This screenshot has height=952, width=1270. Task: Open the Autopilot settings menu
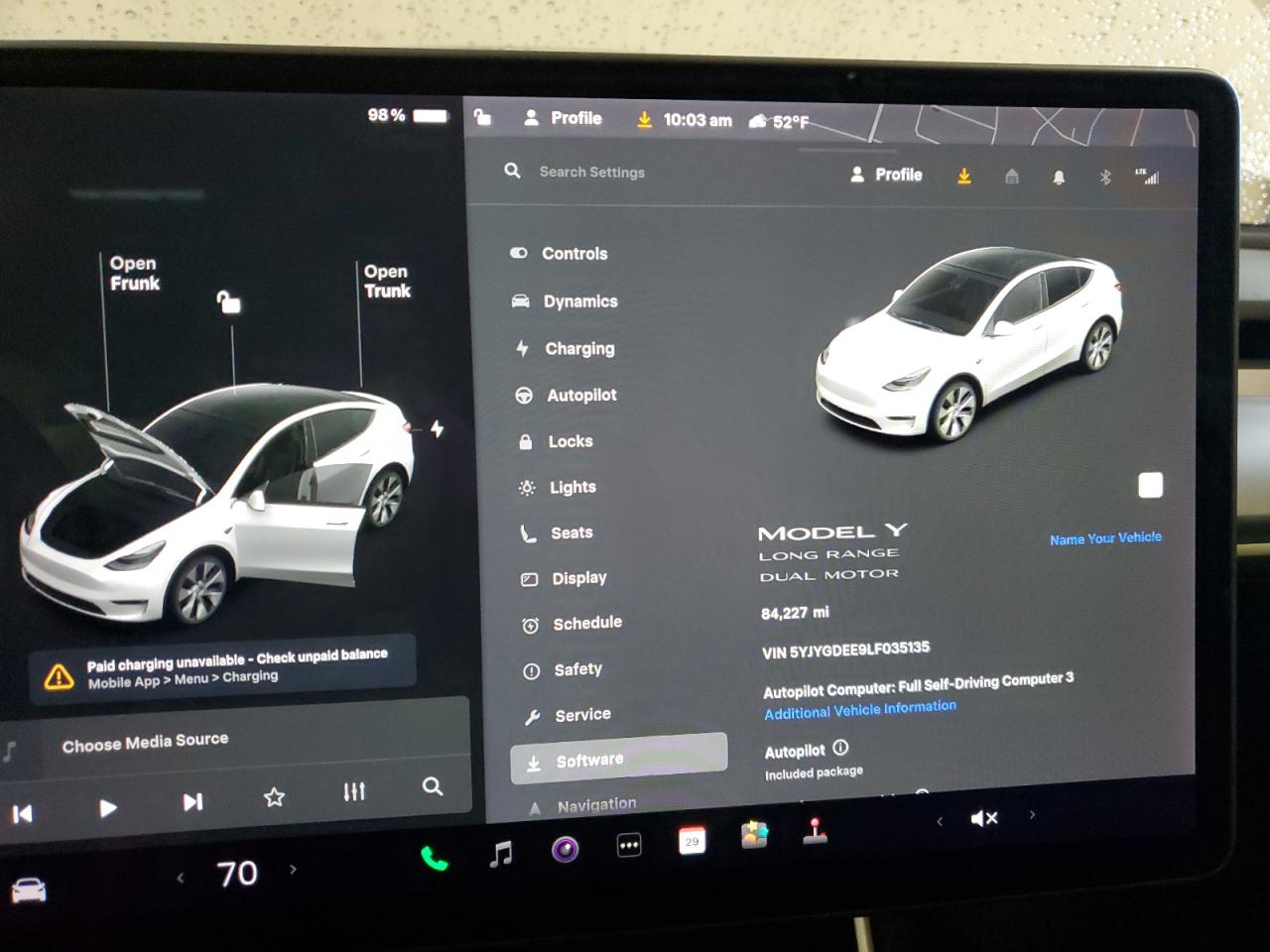coord(581,395)
